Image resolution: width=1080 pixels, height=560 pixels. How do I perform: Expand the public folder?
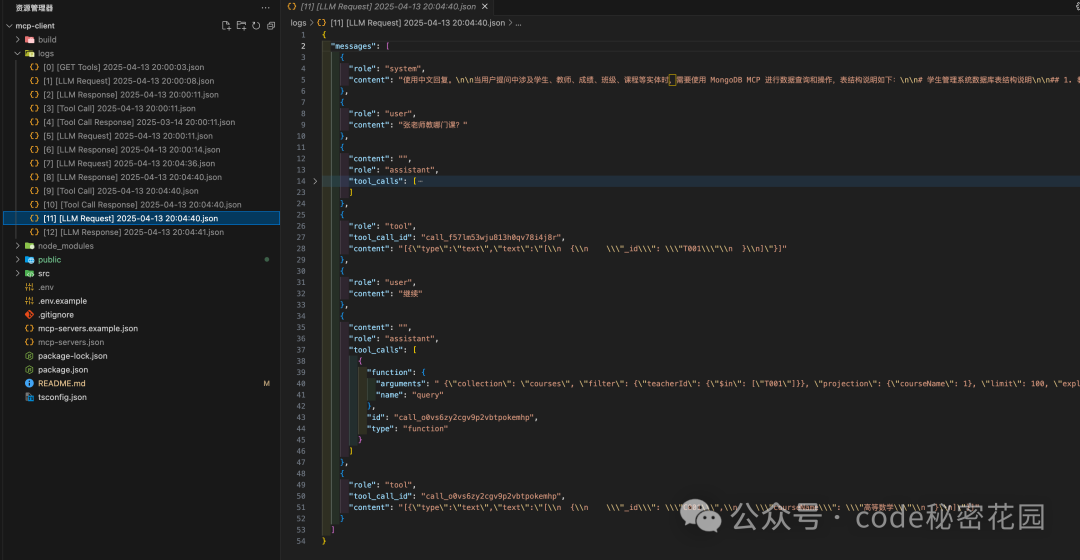tap(18, 260)
